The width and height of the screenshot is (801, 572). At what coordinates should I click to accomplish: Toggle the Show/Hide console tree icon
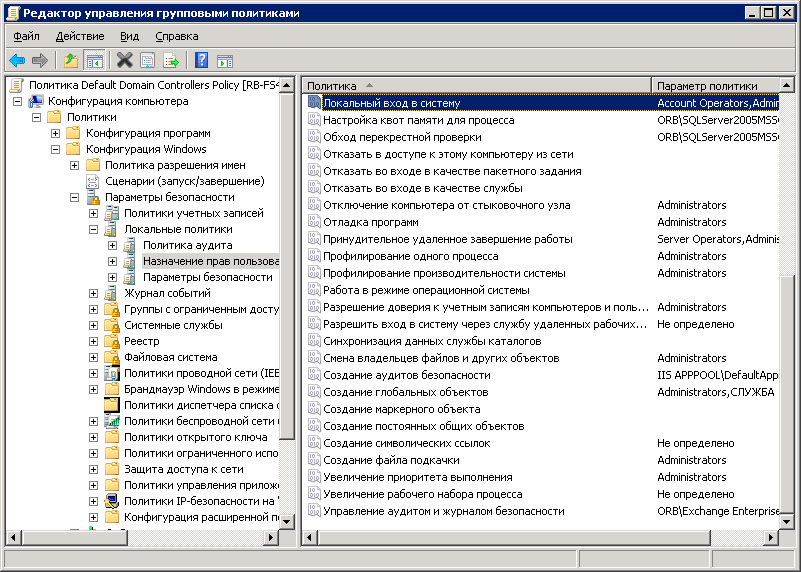click(94, 61)
